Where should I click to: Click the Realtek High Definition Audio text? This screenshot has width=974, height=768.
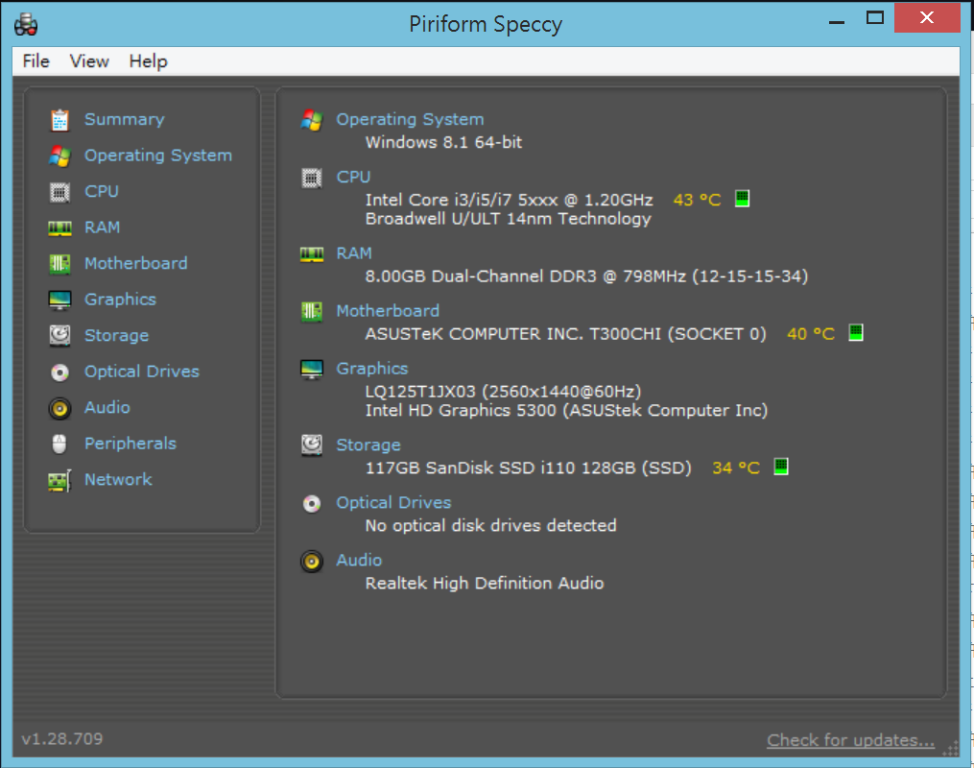[485, 583]
